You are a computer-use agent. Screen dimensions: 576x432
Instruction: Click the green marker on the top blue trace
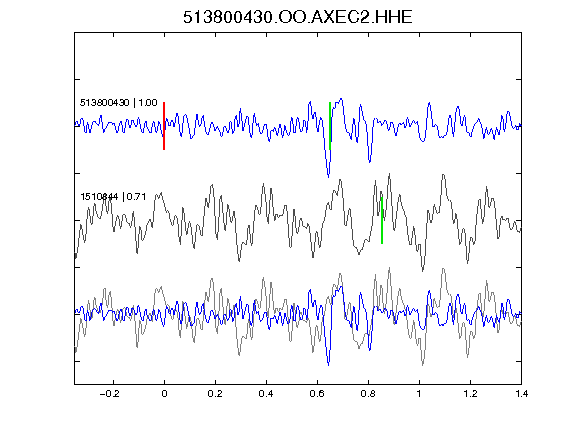click(330, 126)
